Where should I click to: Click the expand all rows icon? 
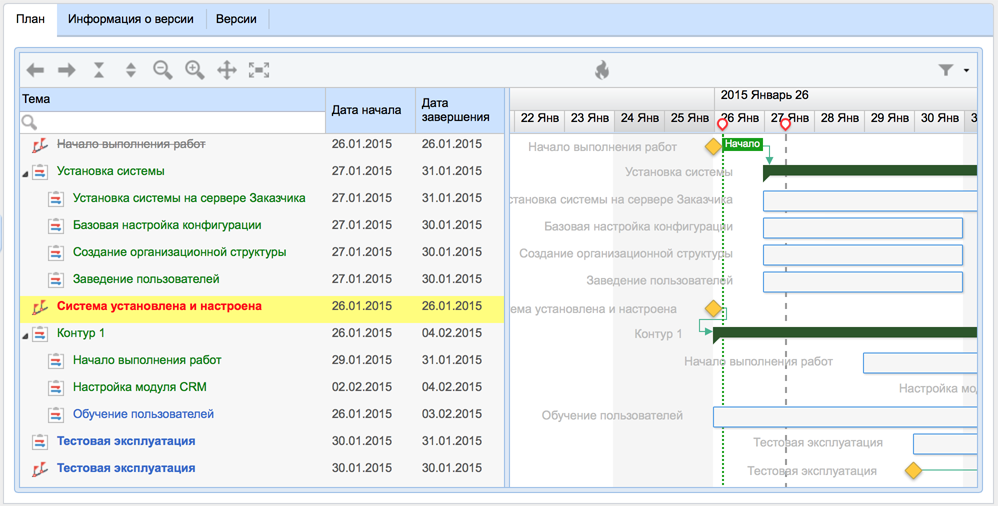pos(130,70)
